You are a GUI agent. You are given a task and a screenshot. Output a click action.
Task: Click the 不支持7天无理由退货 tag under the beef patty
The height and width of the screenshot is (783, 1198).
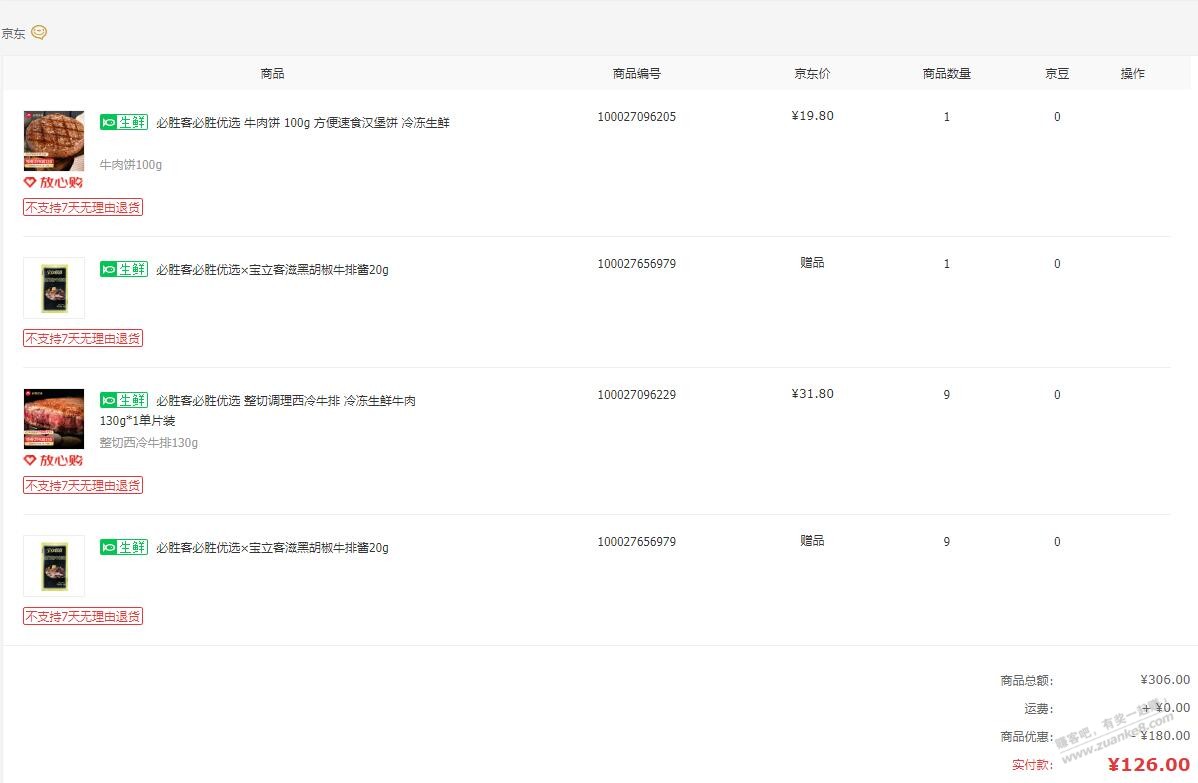click(83, 208)
